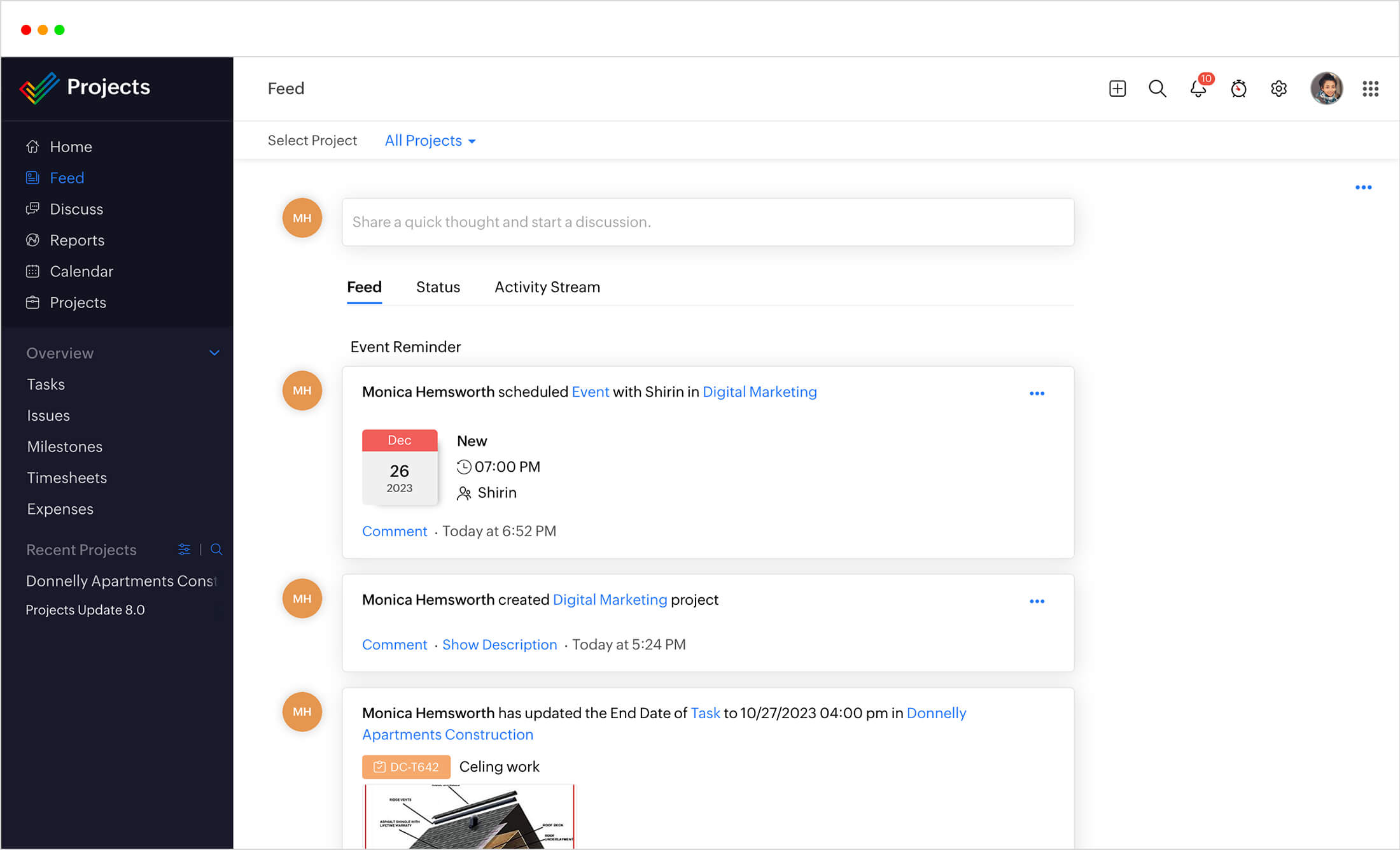Open Donnelly Apartments Construction project
1400x850 pixels.
click(121, 580)
